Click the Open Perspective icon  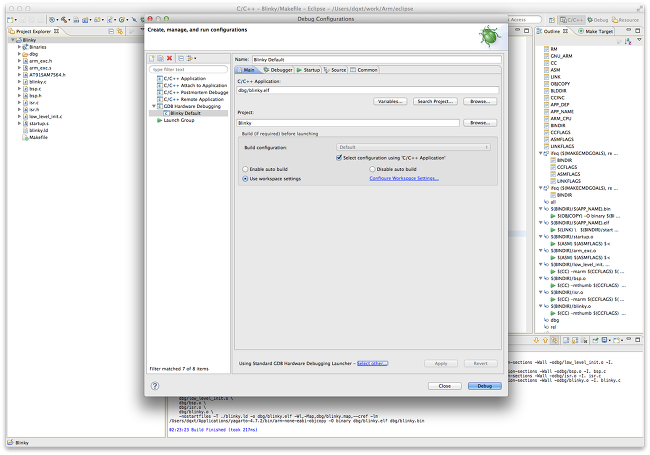pos(552,20)
